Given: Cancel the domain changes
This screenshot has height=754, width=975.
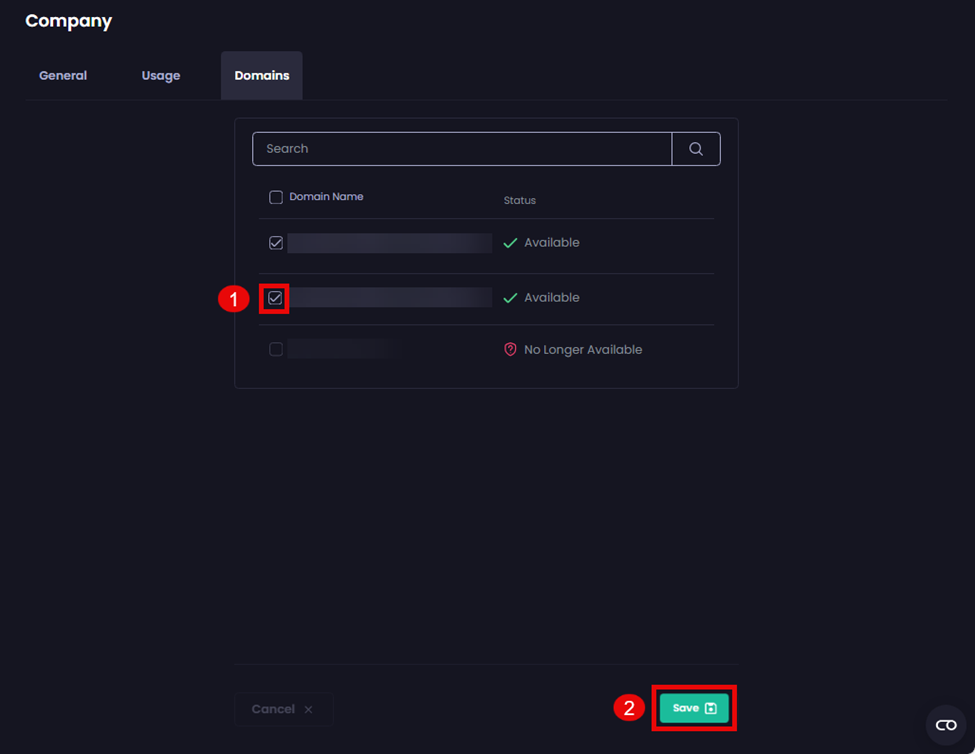Looking at the screenshot, I should tap(283, 709).
